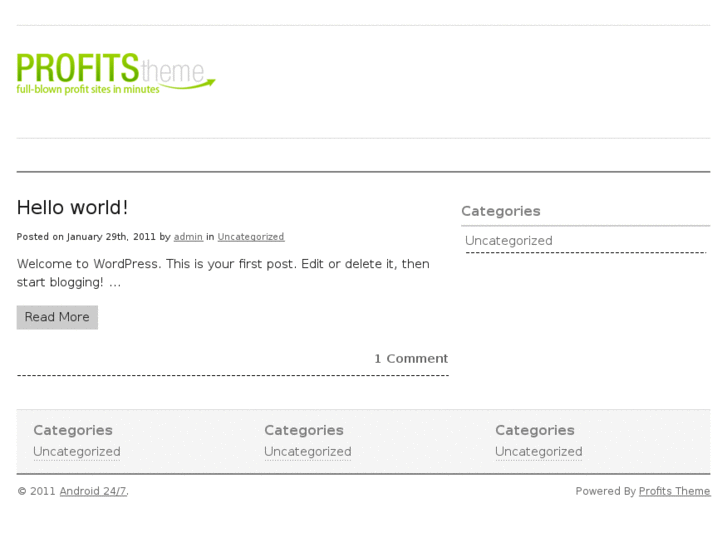Screen dimensions: 727x545
Task: Click the Profits Theme logo
Action: point(115,73)
